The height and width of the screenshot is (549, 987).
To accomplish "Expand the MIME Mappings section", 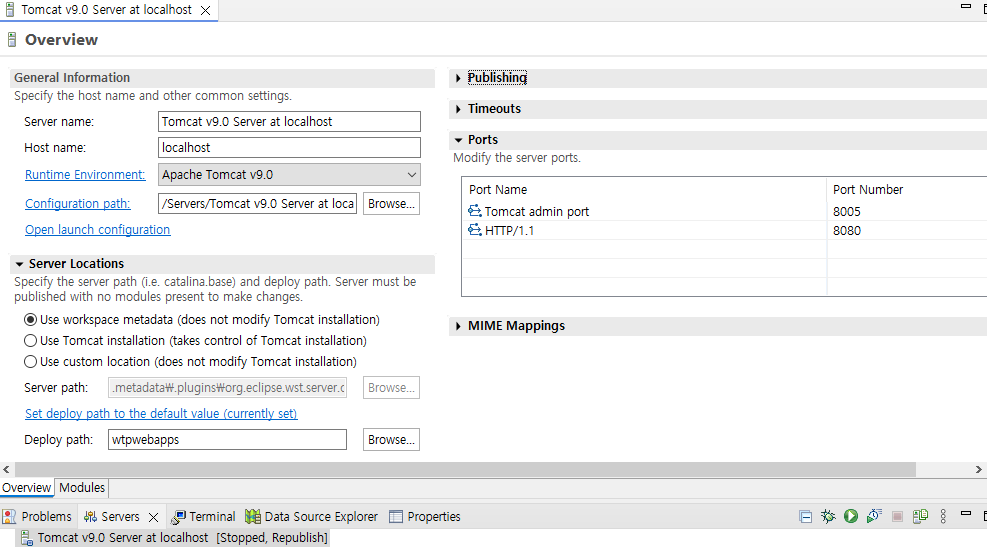I will coord(458,326).
